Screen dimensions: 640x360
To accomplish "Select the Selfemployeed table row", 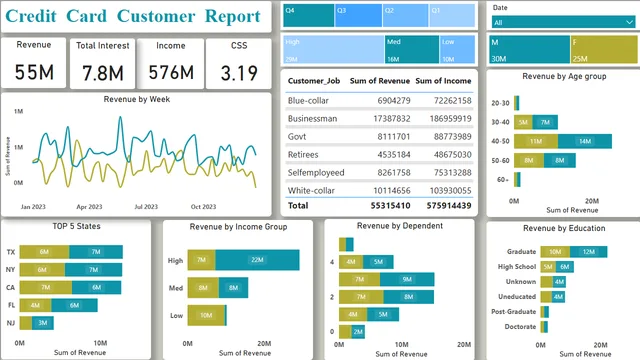I will pyautogui.click(x=379, y=172).
